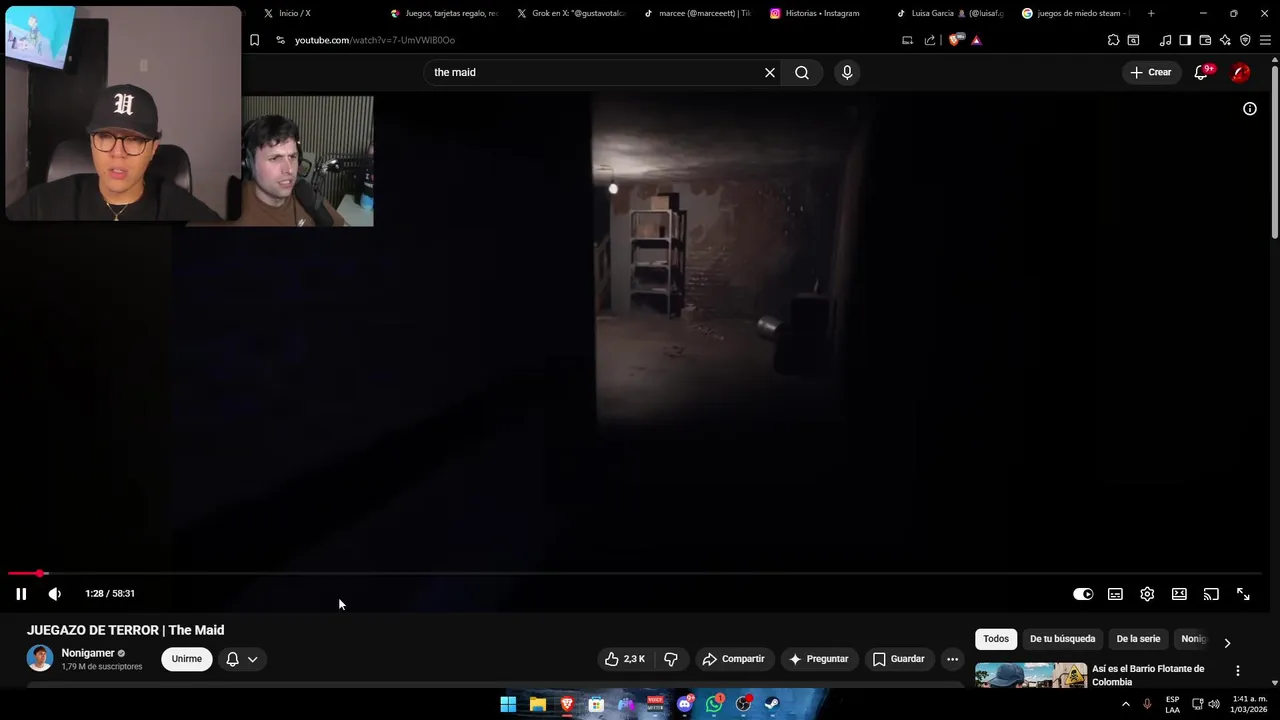1280x720 pixels.
Task: Open Steam from the taskbar
Action: (x=772, y=704)
